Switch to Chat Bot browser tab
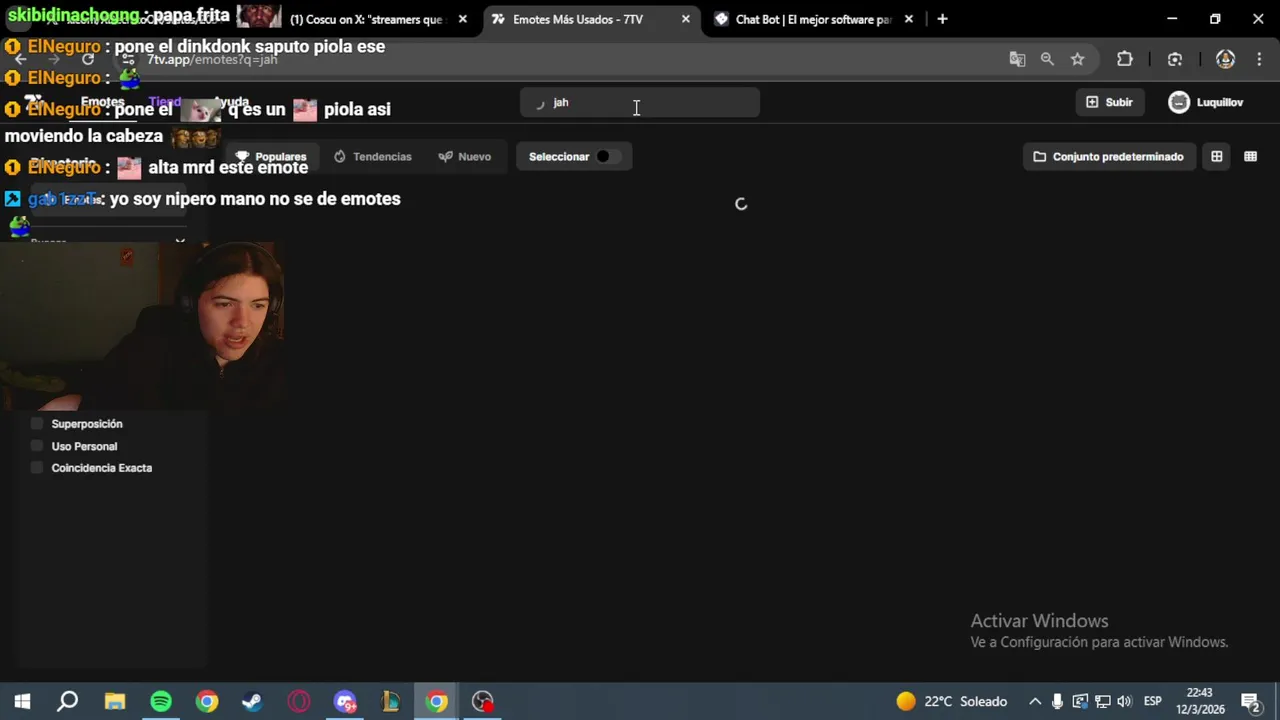1280x720 pixels. point(804,19)
